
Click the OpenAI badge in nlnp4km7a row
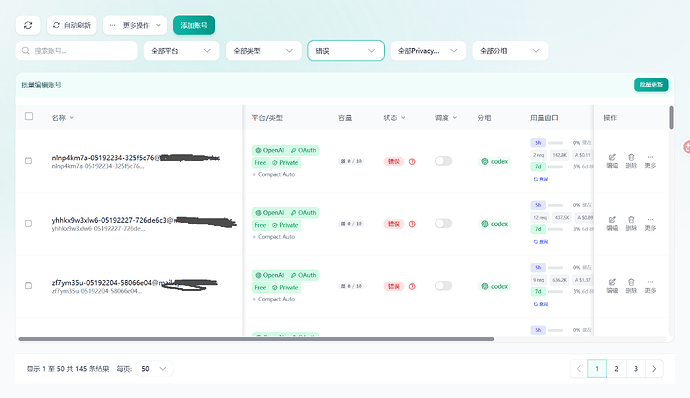(x=269, y=150)
